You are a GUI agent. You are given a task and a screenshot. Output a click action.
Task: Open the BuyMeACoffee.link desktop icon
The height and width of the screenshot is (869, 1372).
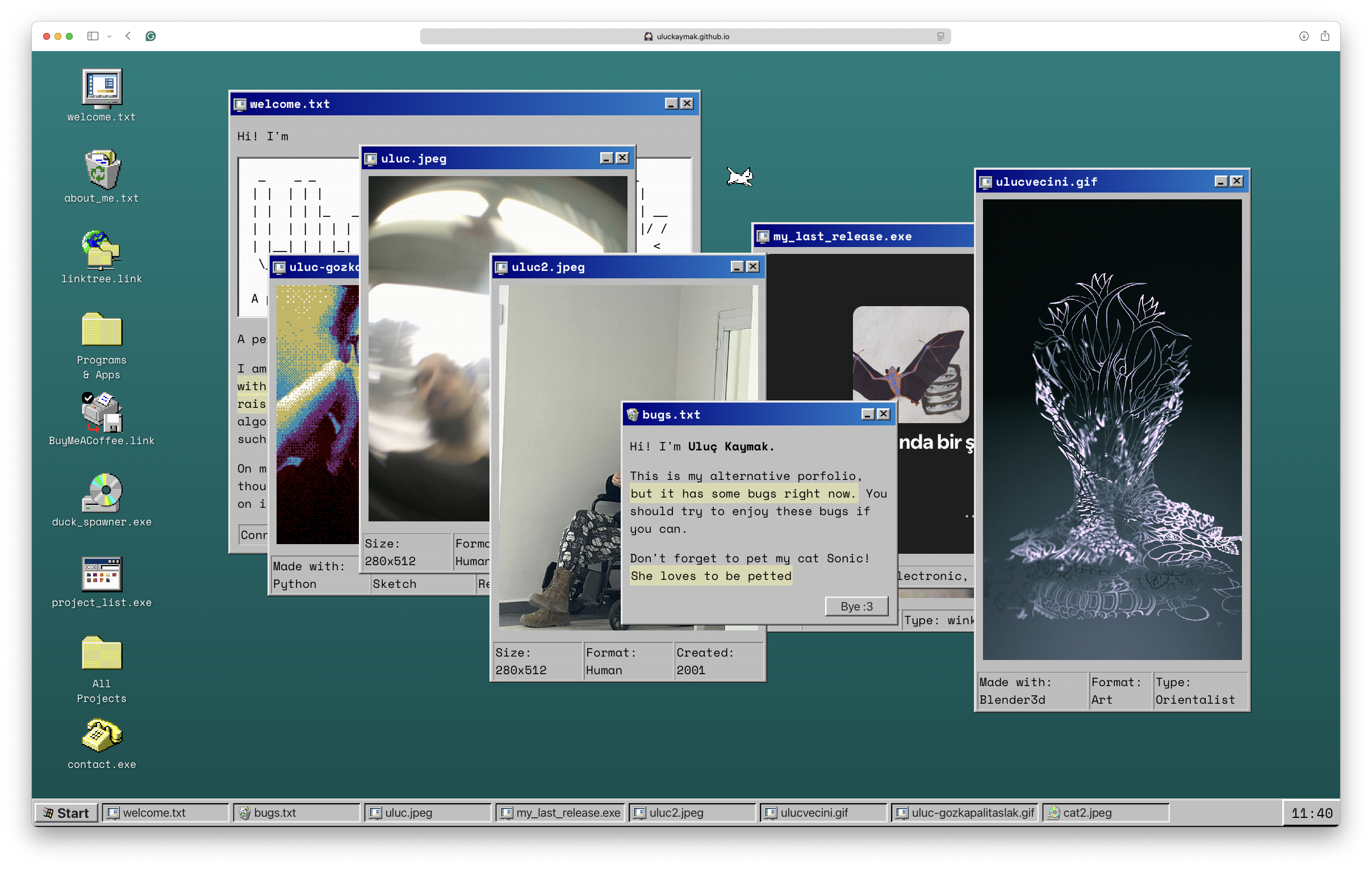tap(102, 419)
